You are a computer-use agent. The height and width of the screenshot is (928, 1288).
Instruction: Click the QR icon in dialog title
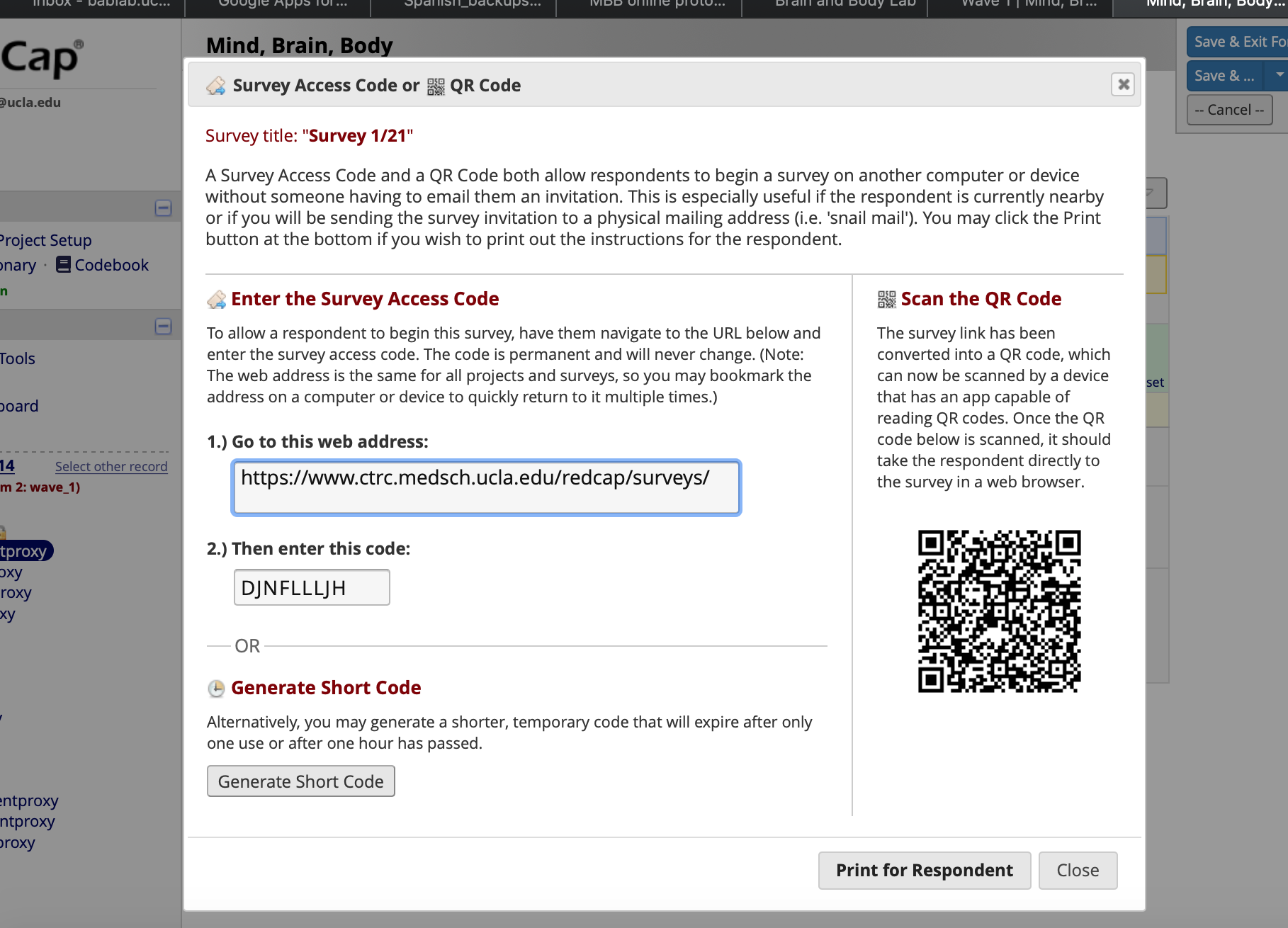click(436, 86)
